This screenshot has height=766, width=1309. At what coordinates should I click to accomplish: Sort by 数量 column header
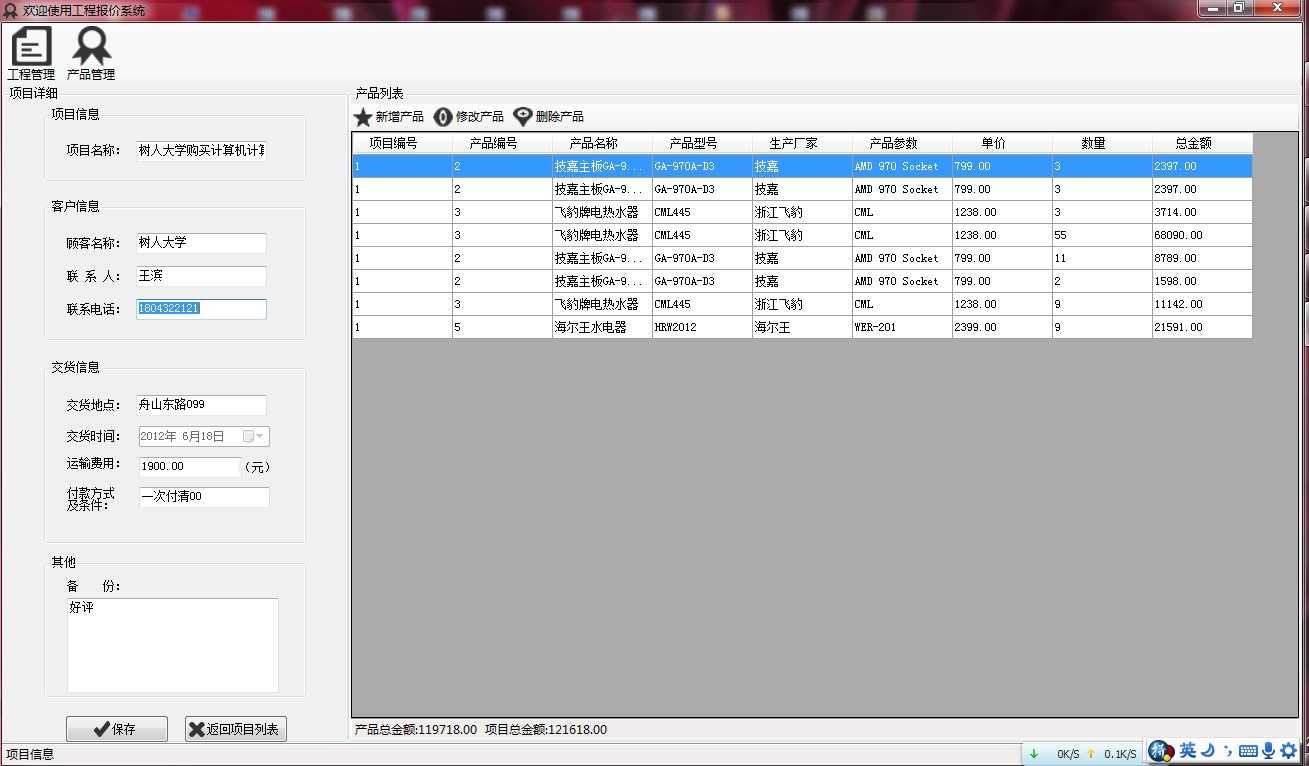1102,144
